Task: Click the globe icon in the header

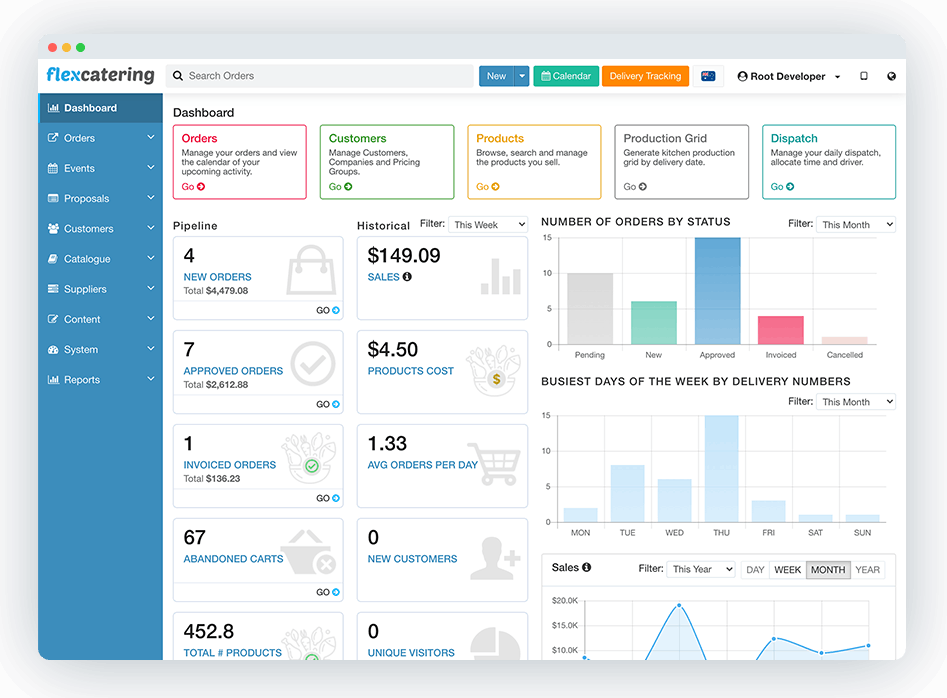Action: pyautogui.click(x=891, y=76)
